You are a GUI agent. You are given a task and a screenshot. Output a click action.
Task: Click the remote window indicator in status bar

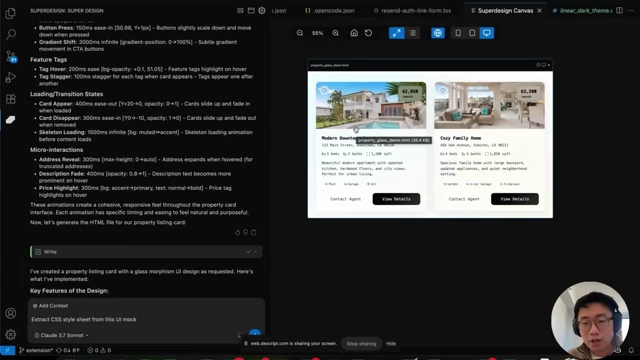(x=7, y=350)
